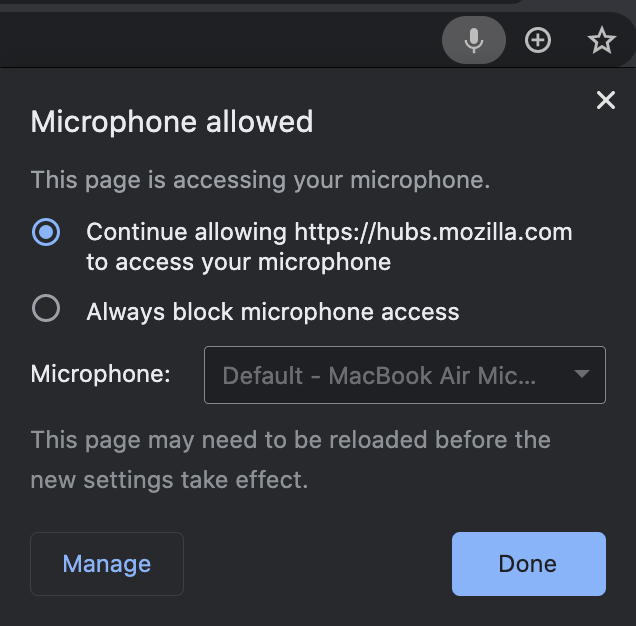Image resolution: width=636 pixels, height=626 pixels.
Task: Select the Continue allowing radio button
Action: 46,232
